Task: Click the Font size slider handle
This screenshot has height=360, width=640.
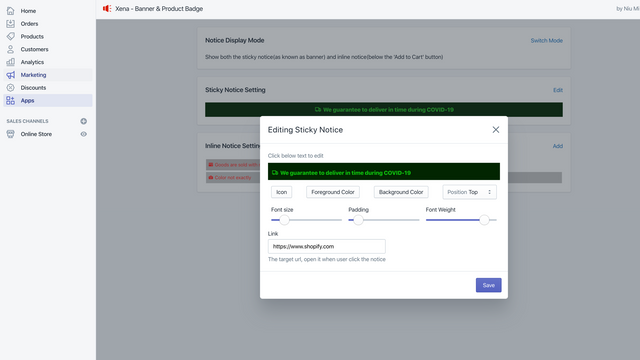Action: [x=284, y=220]
